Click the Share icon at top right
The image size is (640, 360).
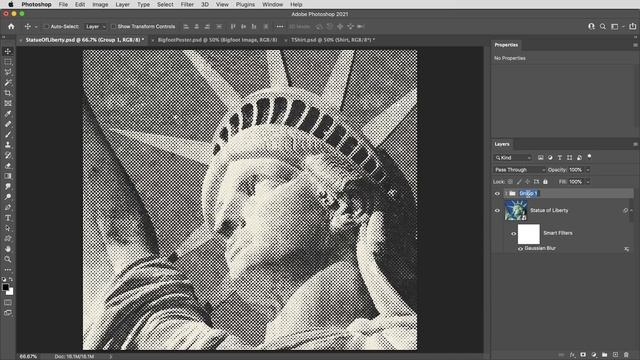click(x=633, y=27)
